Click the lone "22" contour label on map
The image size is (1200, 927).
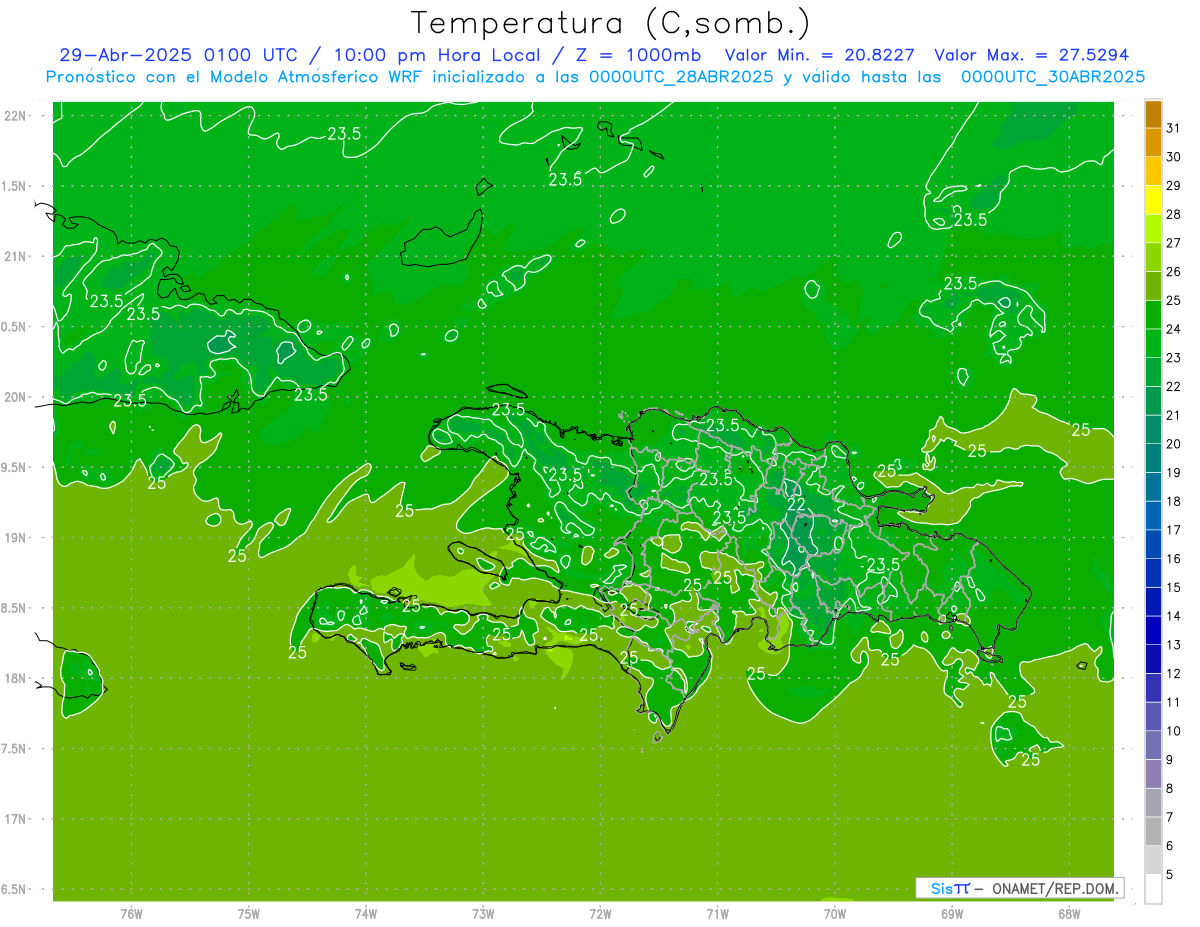(x=796, y=503)
